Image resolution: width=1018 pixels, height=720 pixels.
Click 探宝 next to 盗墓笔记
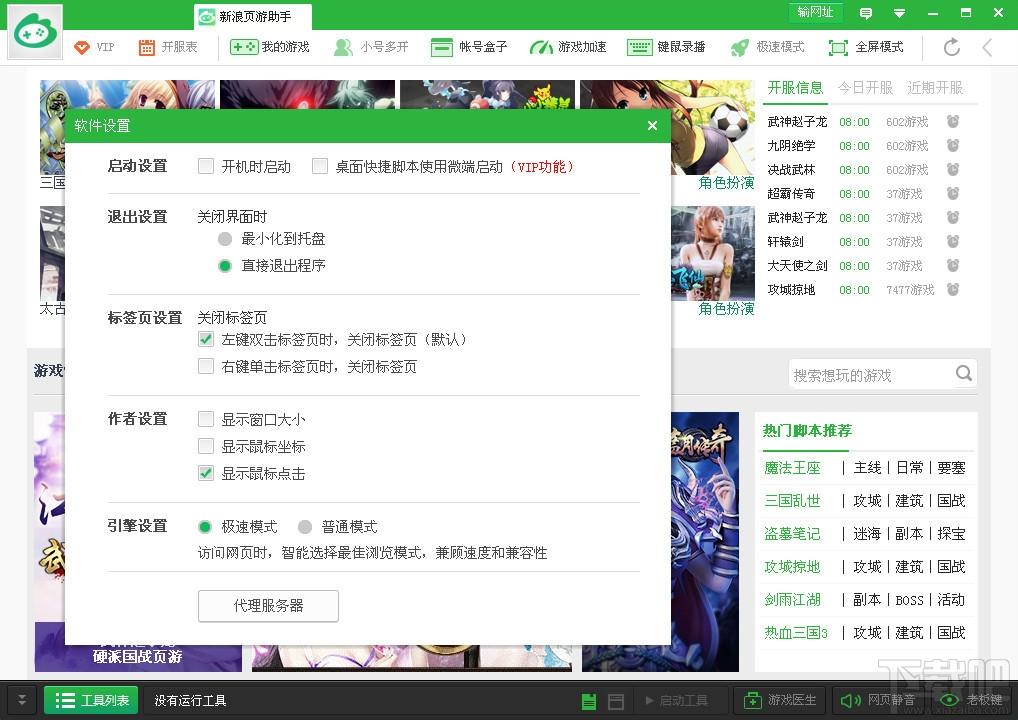tap(951, 534)
